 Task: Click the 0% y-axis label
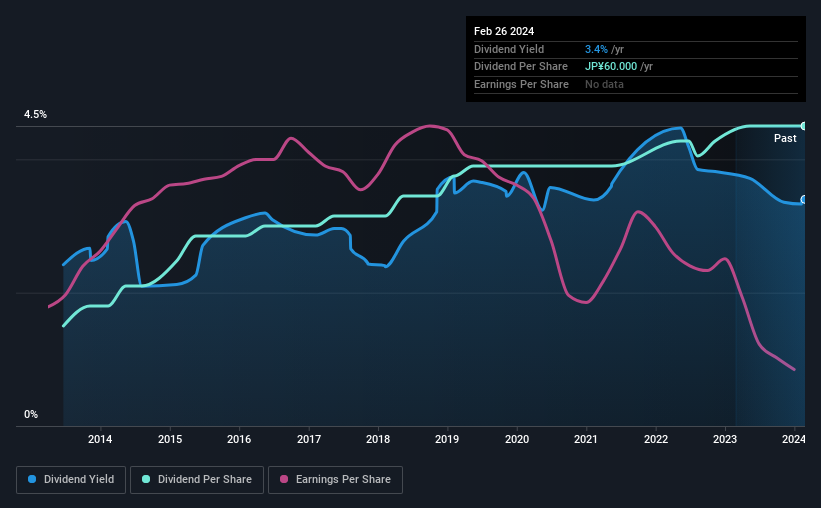coord(31,414)
